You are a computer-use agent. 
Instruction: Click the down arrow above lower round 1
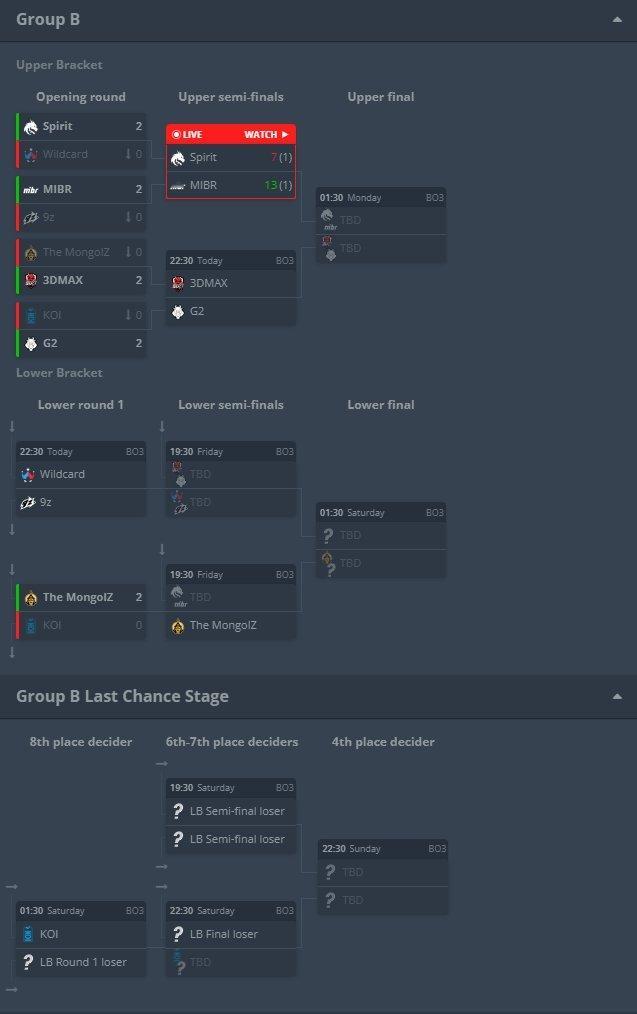(x=12, y=427)
